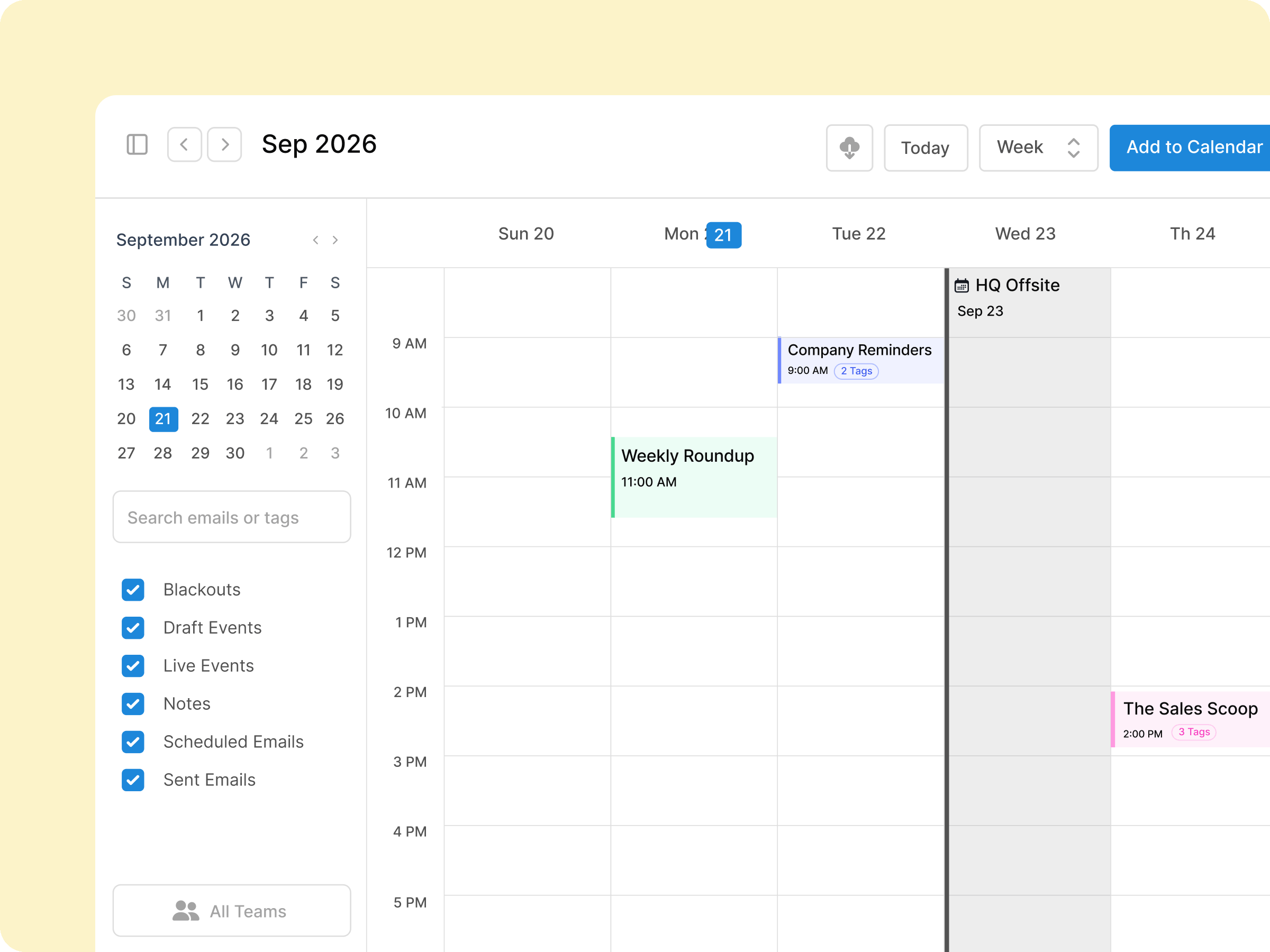This screenshot has height=952, width=1270.
Task: Click the back arrow to view August
Action: click(x=184, y=144)
